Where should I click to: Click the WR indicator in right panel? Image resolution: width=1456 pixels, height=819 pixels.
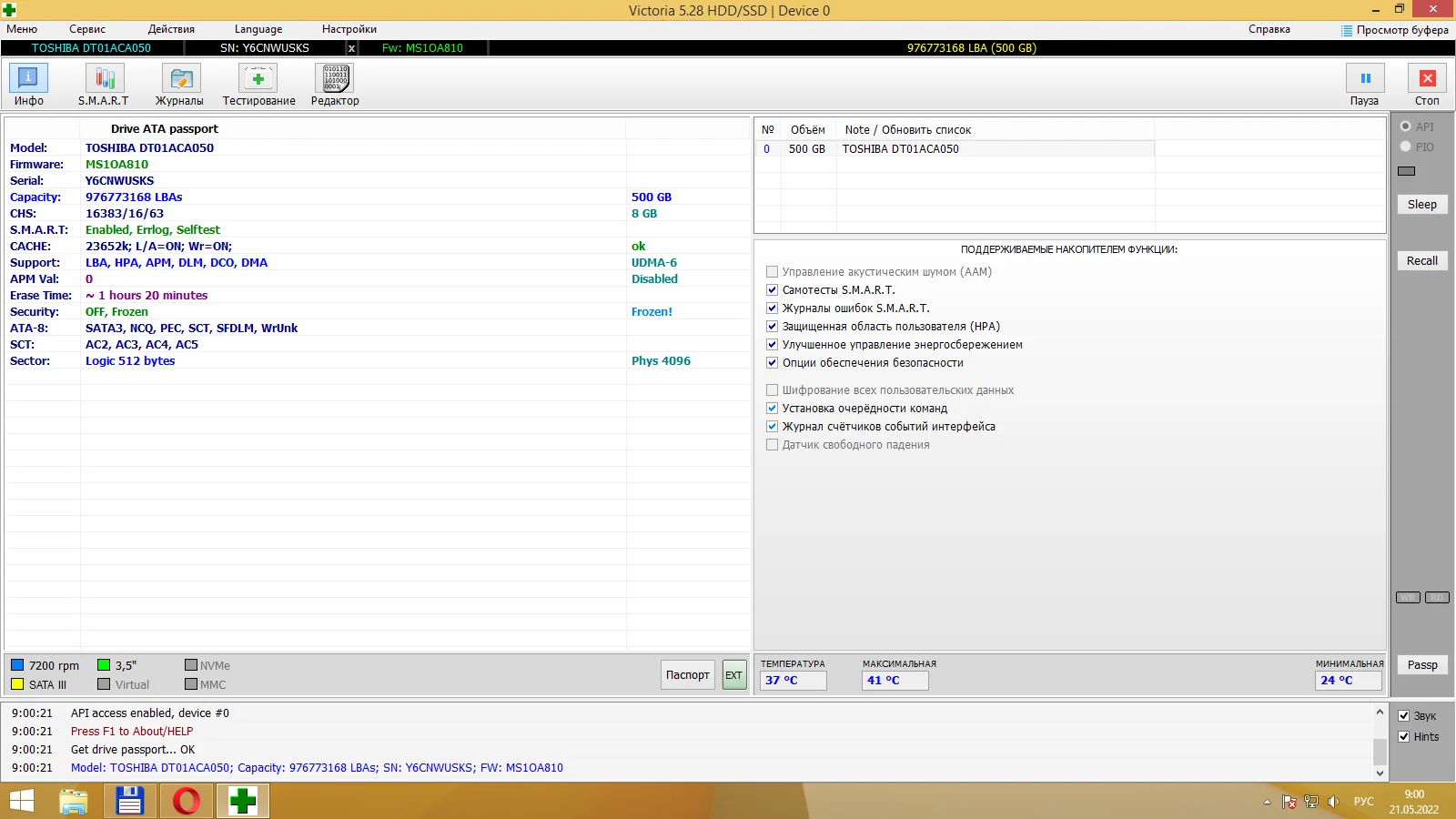pos(1408,598)
